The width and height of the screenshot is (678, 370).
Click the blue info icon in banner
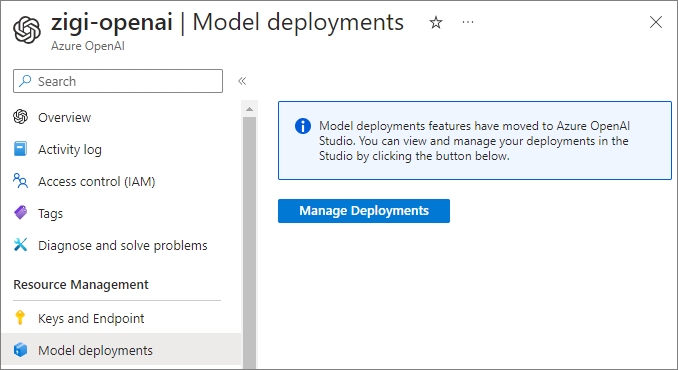[x=303, y=126]
